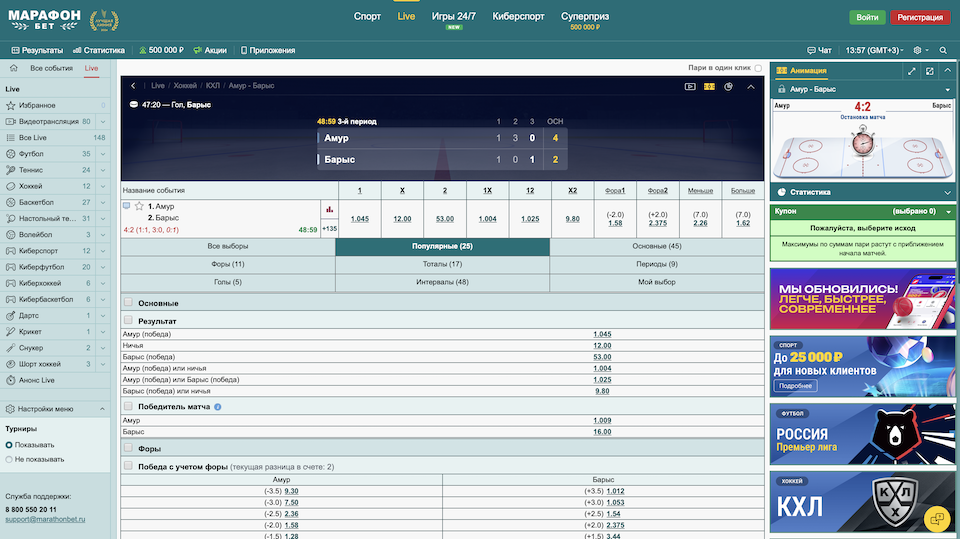960x539 pixels.
Task: Open the Киберспорт controller icon in sidebar
Action: coord(10,251)
